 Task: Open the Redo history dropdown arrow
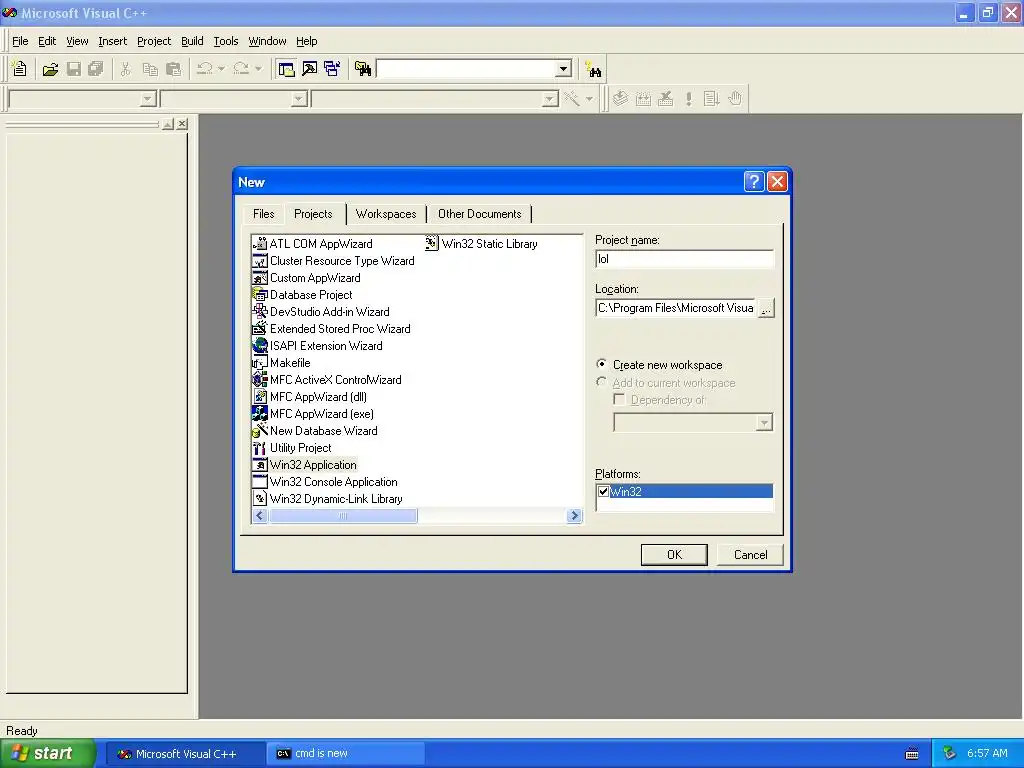click(x=258, y=69)
